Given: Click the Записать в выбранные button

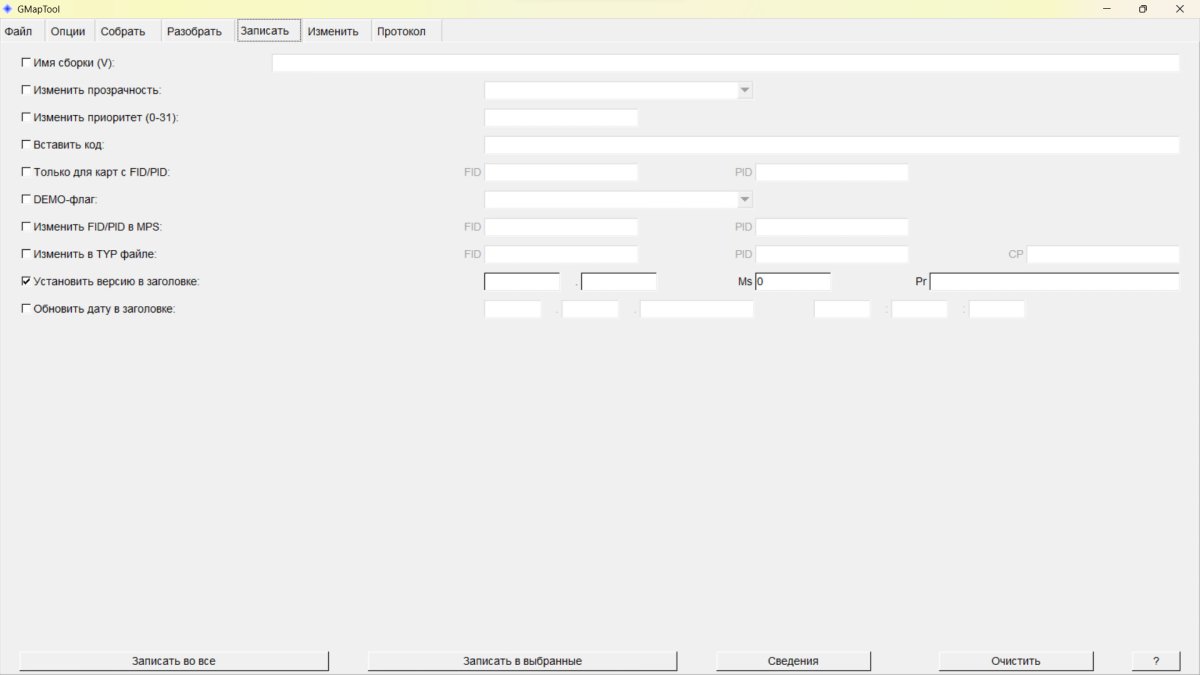Looking at the screenshot, I should (522, 661).
